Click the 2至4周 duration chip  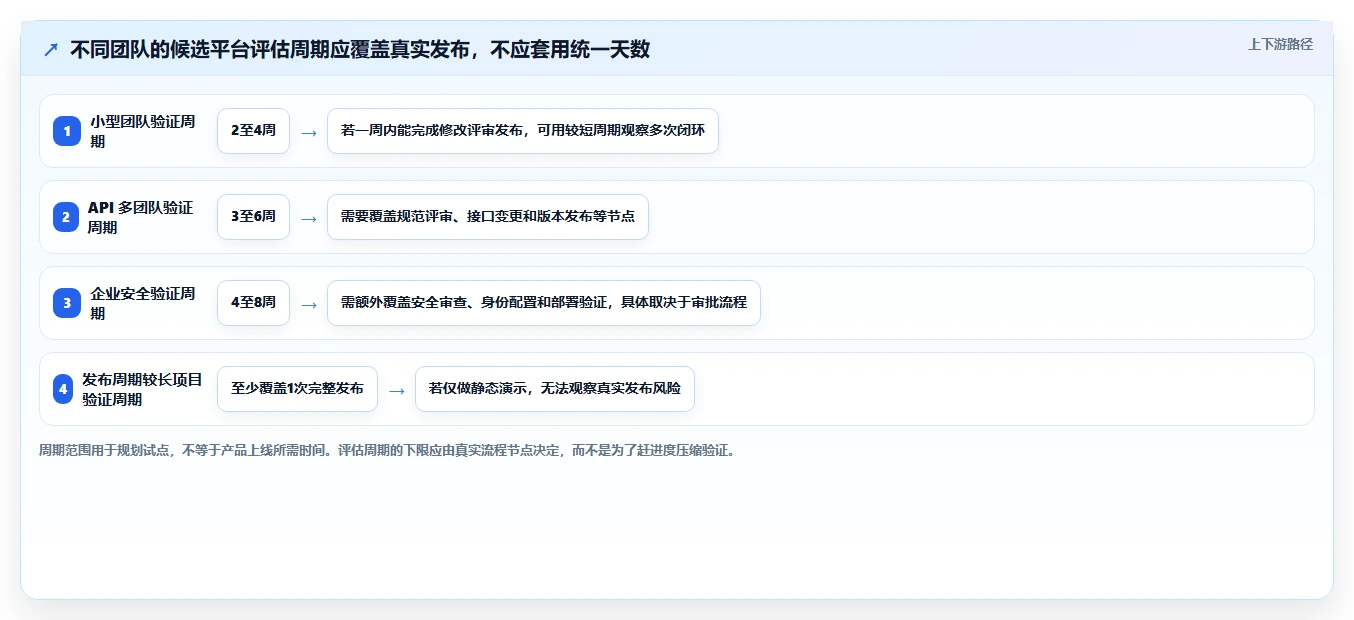(253, 131)
